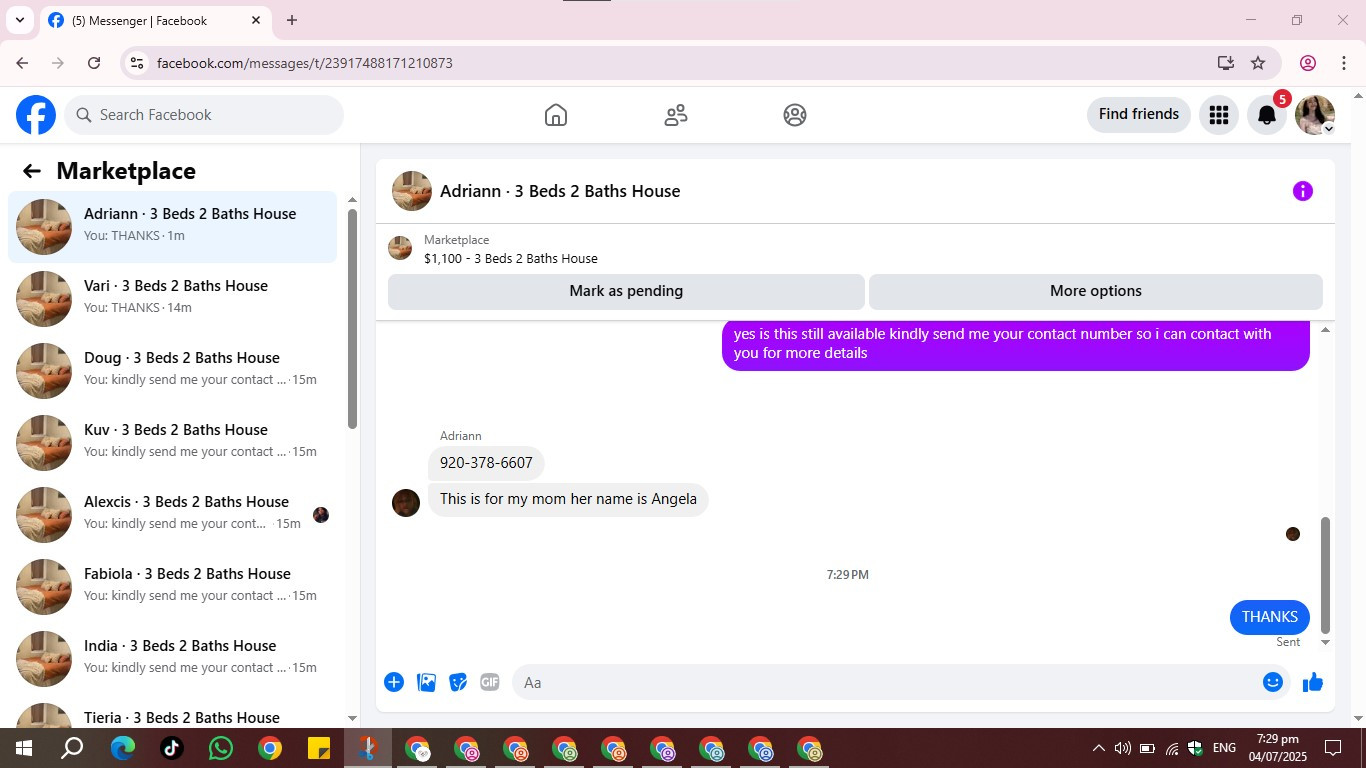Go to the Facebook Home icon
The height and width of the screenshot is (768, 1366).
click(556, 115)
